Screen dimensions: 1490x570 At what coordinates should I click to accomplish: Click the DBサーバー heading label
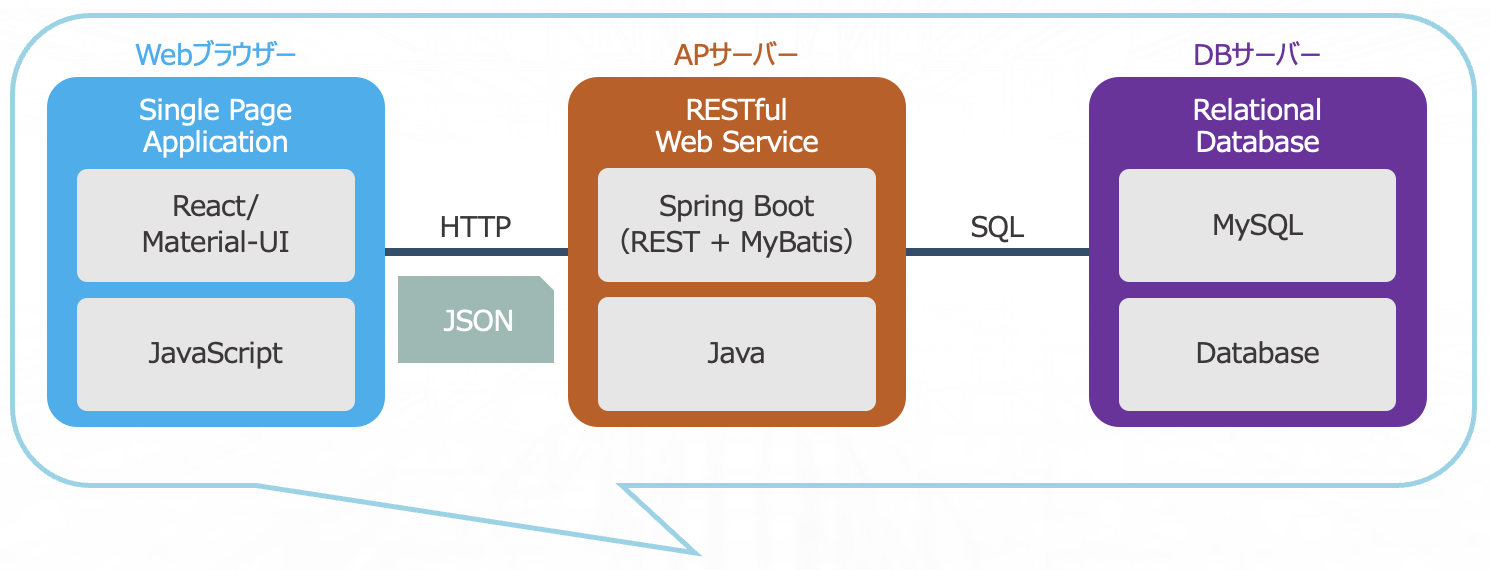click(x=1258, y=54)
